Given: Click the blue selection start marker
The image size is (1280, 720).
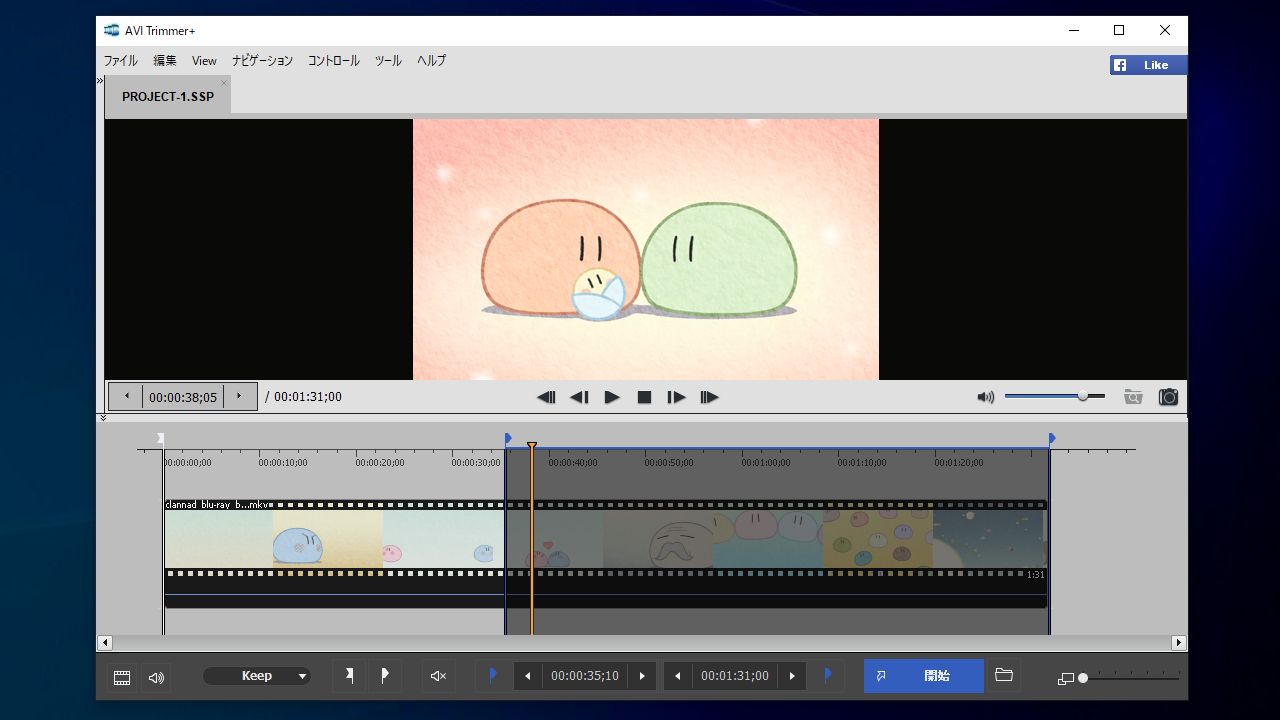Looking at the screenshot, I should pyautogui.click(x=508, y=438).
